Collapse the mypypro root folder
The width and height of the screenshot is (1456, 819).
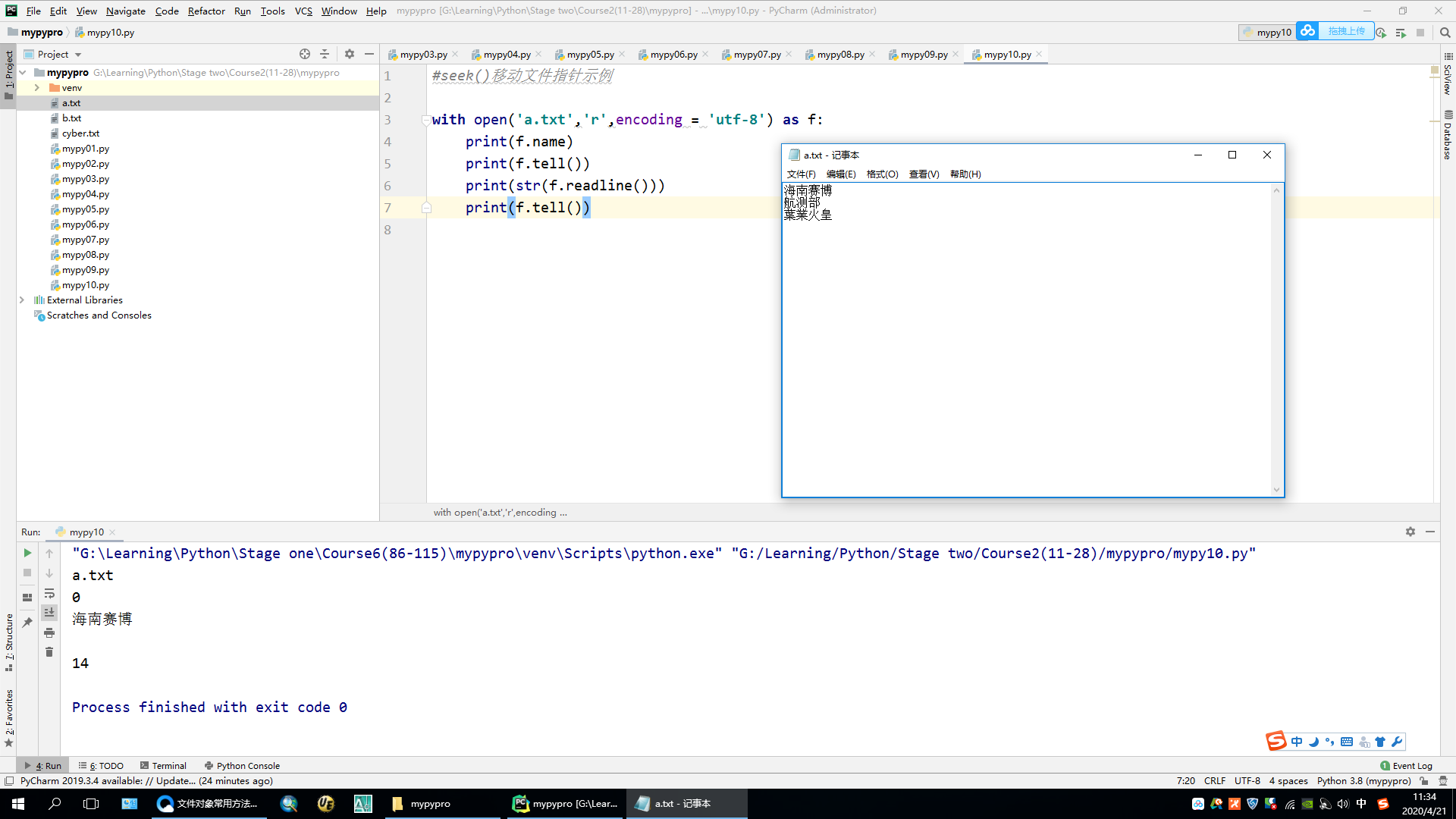pos(23,73)
